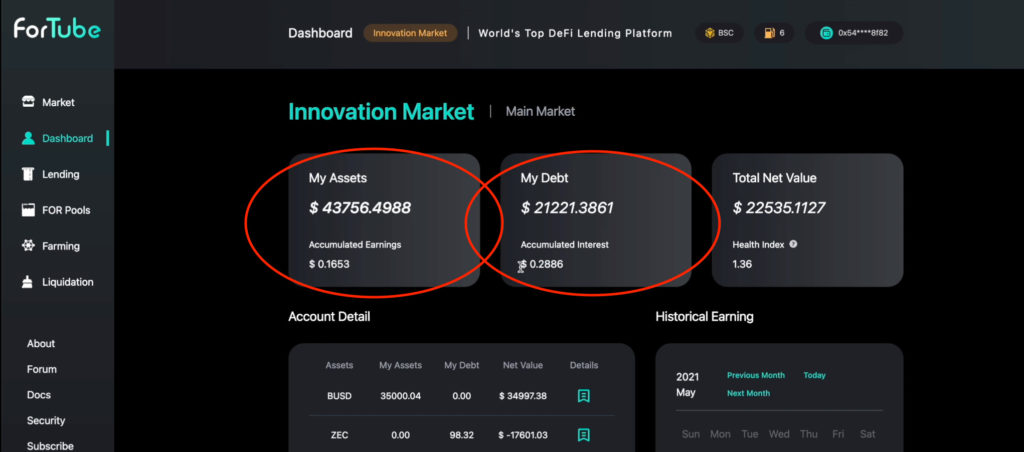The image size is (1024, 452).
Task: Click Total Net Value $ 22535.1127
Action: pyautogui.click(x=779, y=208)
